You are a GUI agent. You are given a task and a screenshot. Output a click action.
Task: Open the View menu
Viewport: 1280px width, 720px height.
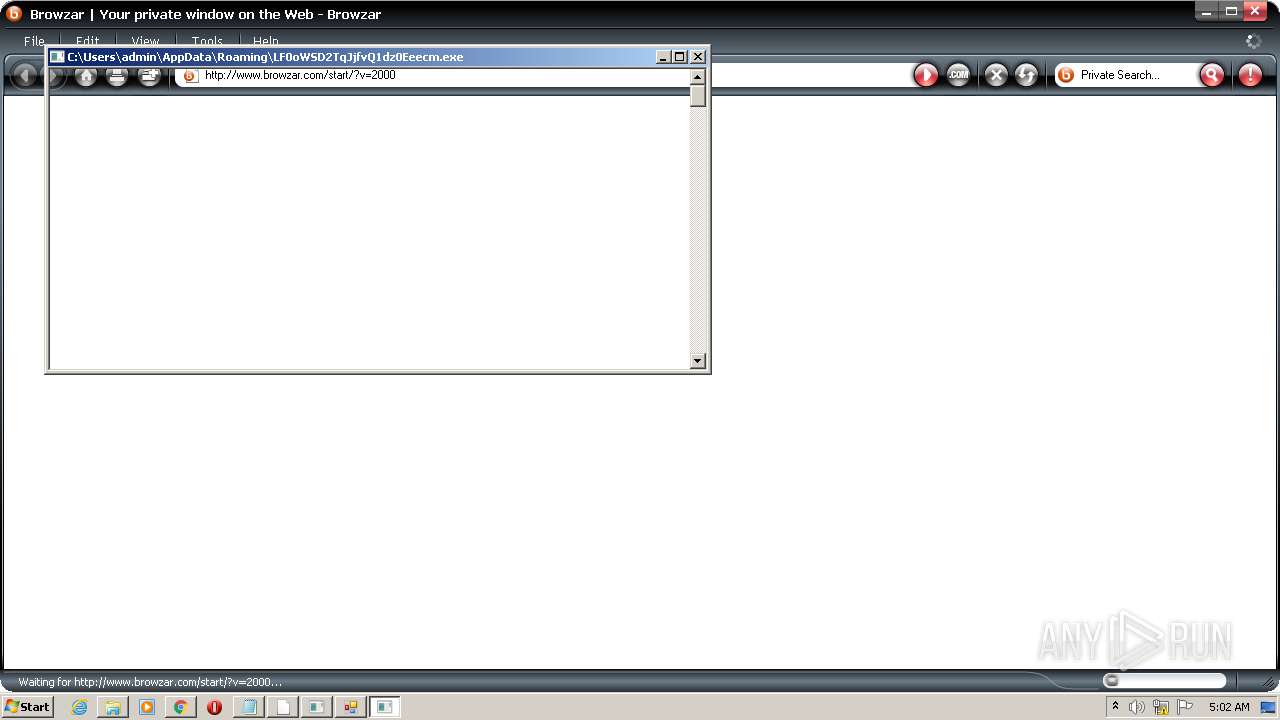146,41
